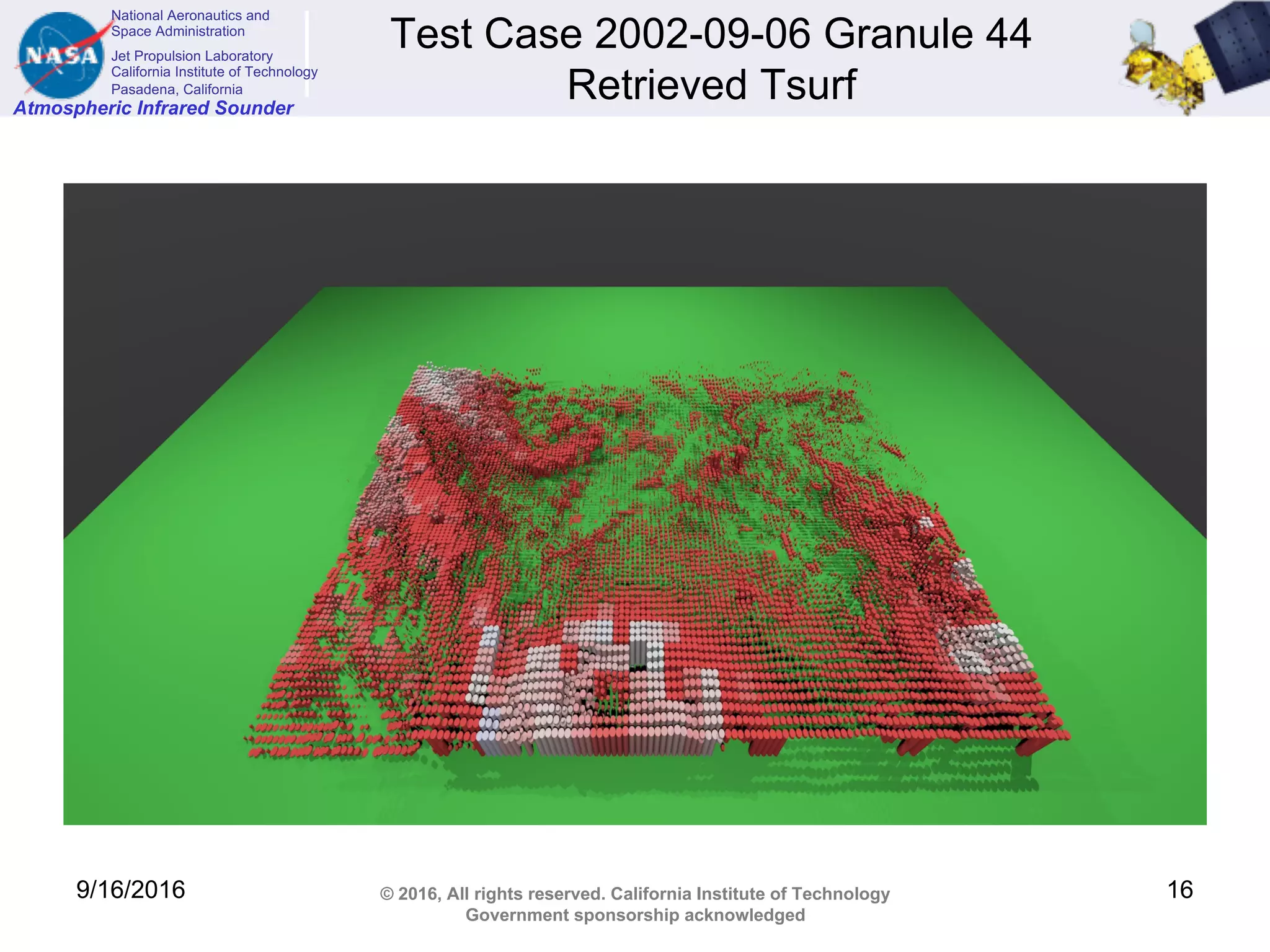Click the '© 2016, All rights reserved' copyright line
The width and height of the screenshot is (1270, 952).
(635, 894)
